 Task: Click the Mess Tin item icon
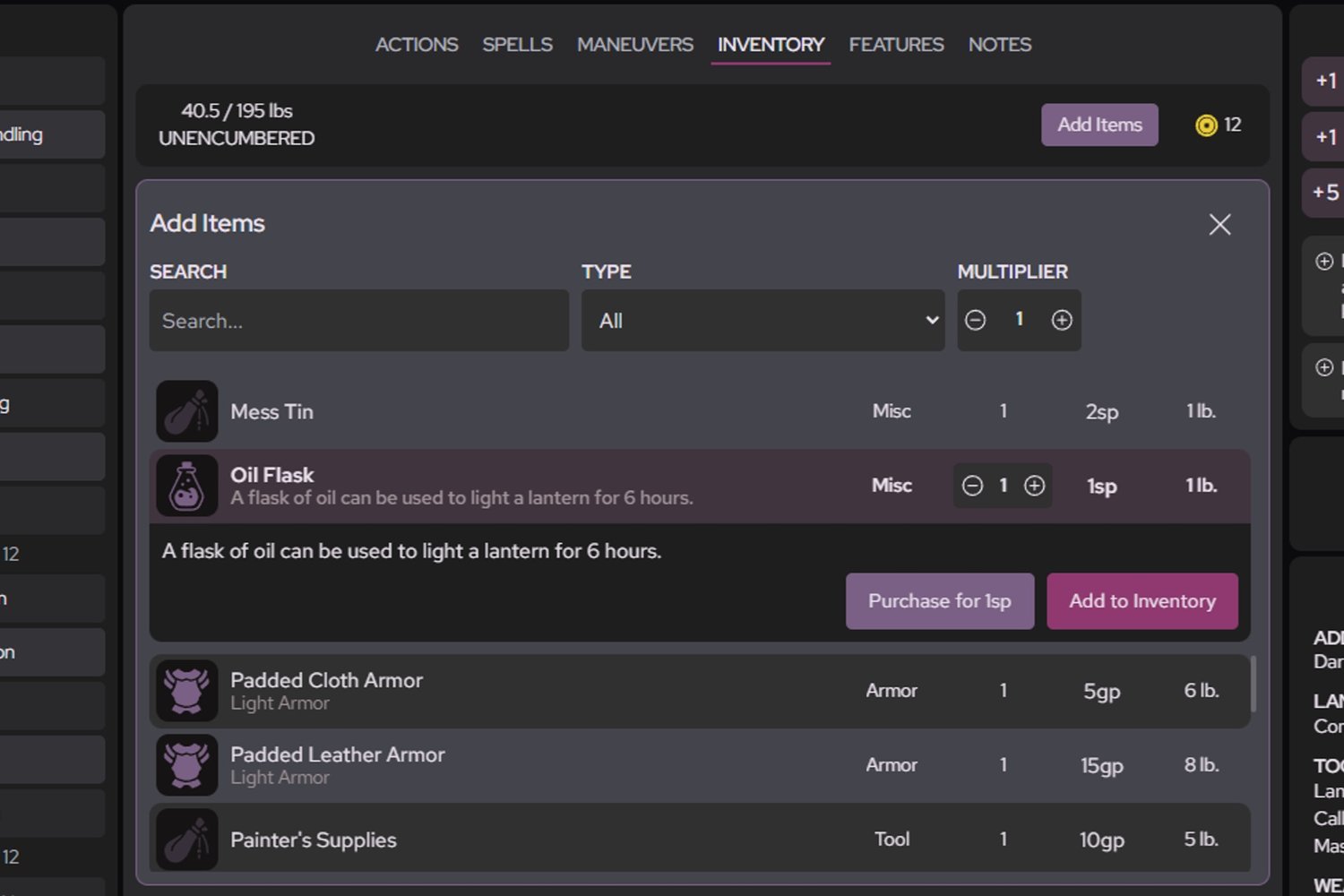coord(186,411)
